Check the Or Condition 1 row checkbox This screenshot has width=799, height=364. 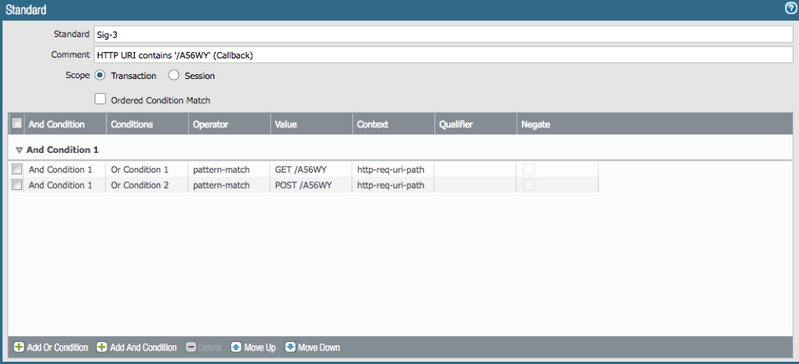[x=17, y=169]
